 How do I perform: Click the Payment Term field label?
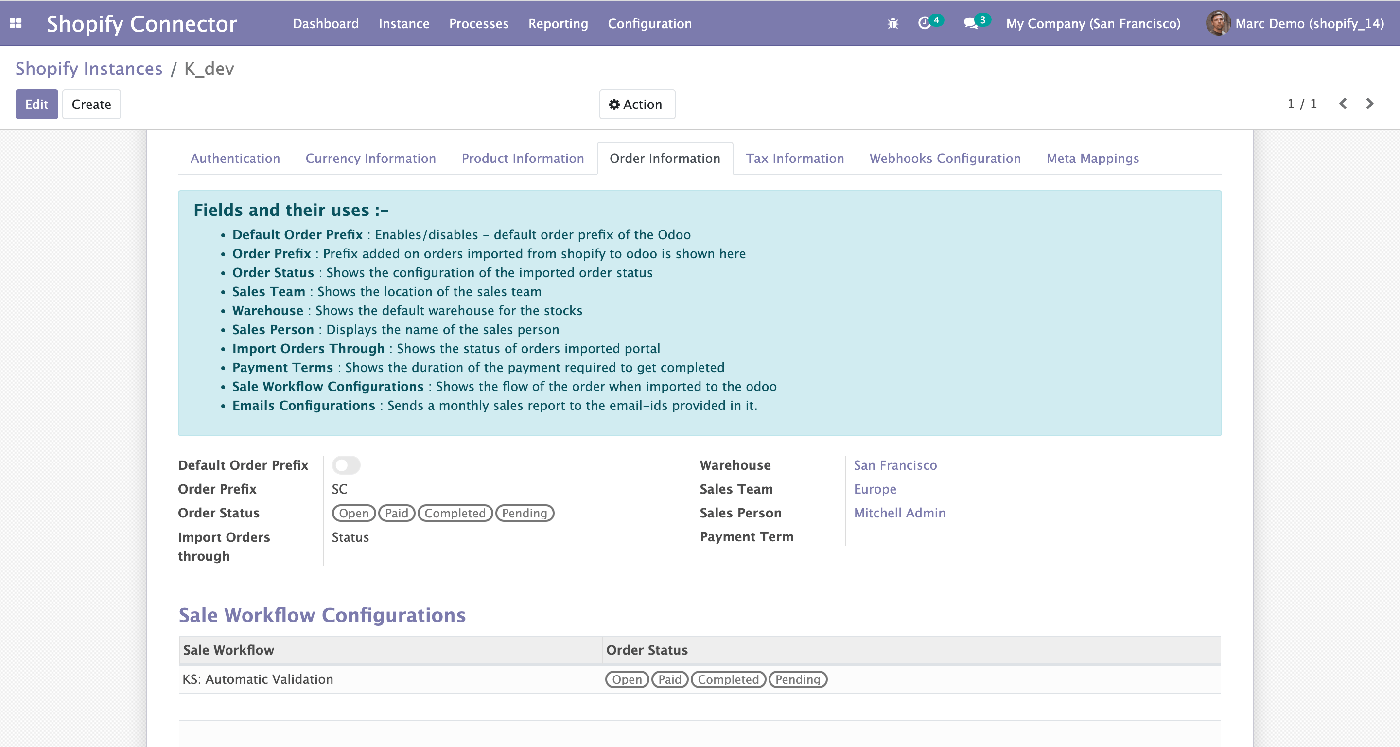pyautogui.click(x=747, y=537)
